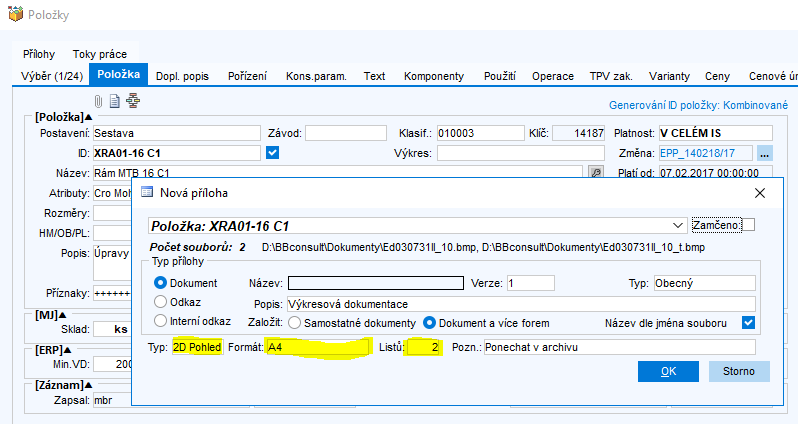Click the Položky application icon

pos(16,14)
